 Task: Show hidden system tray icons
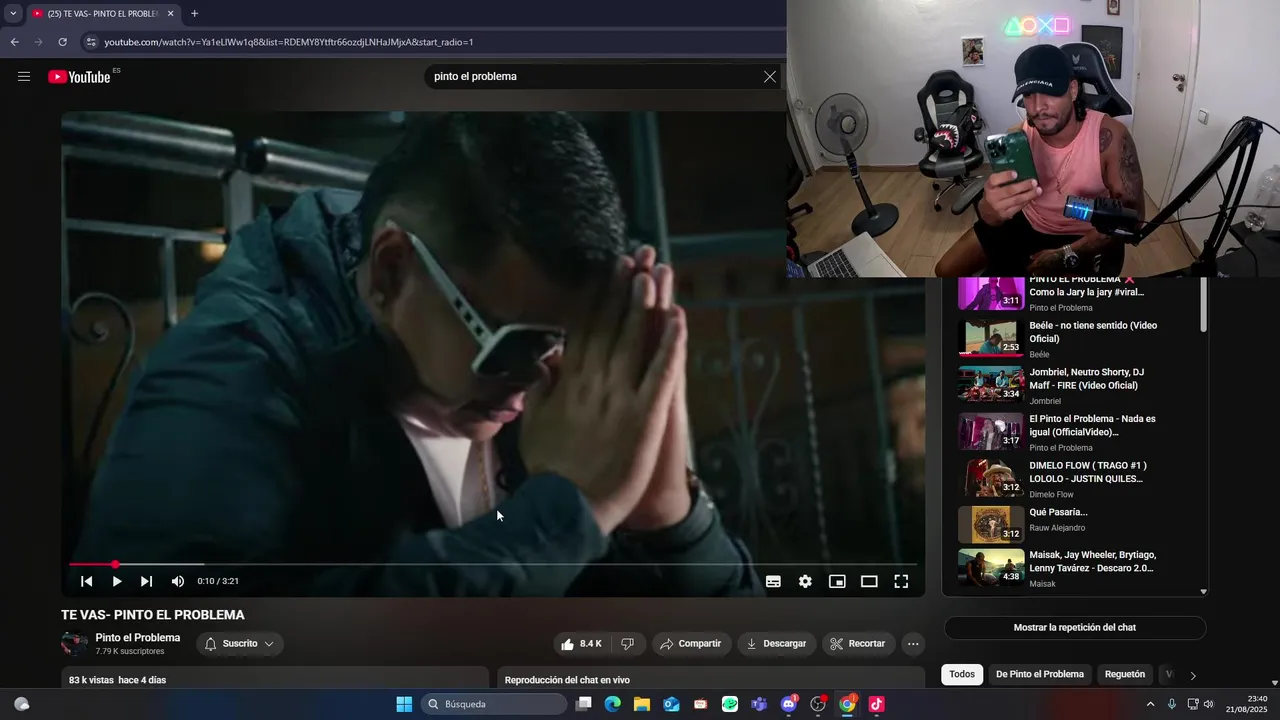tap(1150, 704)
